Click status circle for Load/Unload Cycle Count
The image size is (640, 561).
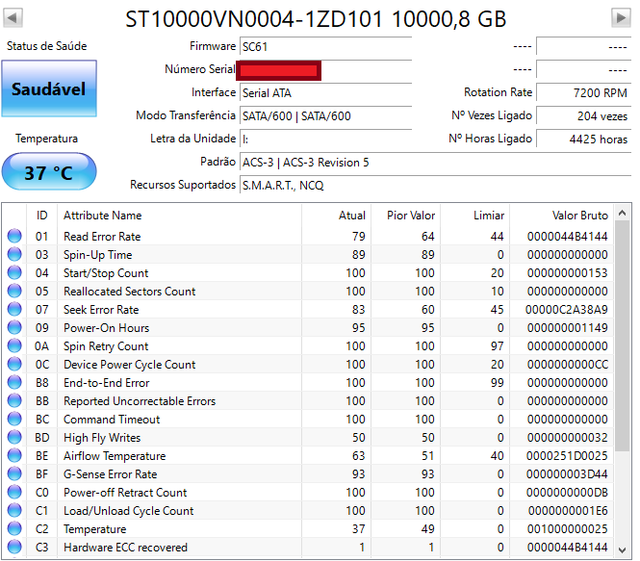14,510
